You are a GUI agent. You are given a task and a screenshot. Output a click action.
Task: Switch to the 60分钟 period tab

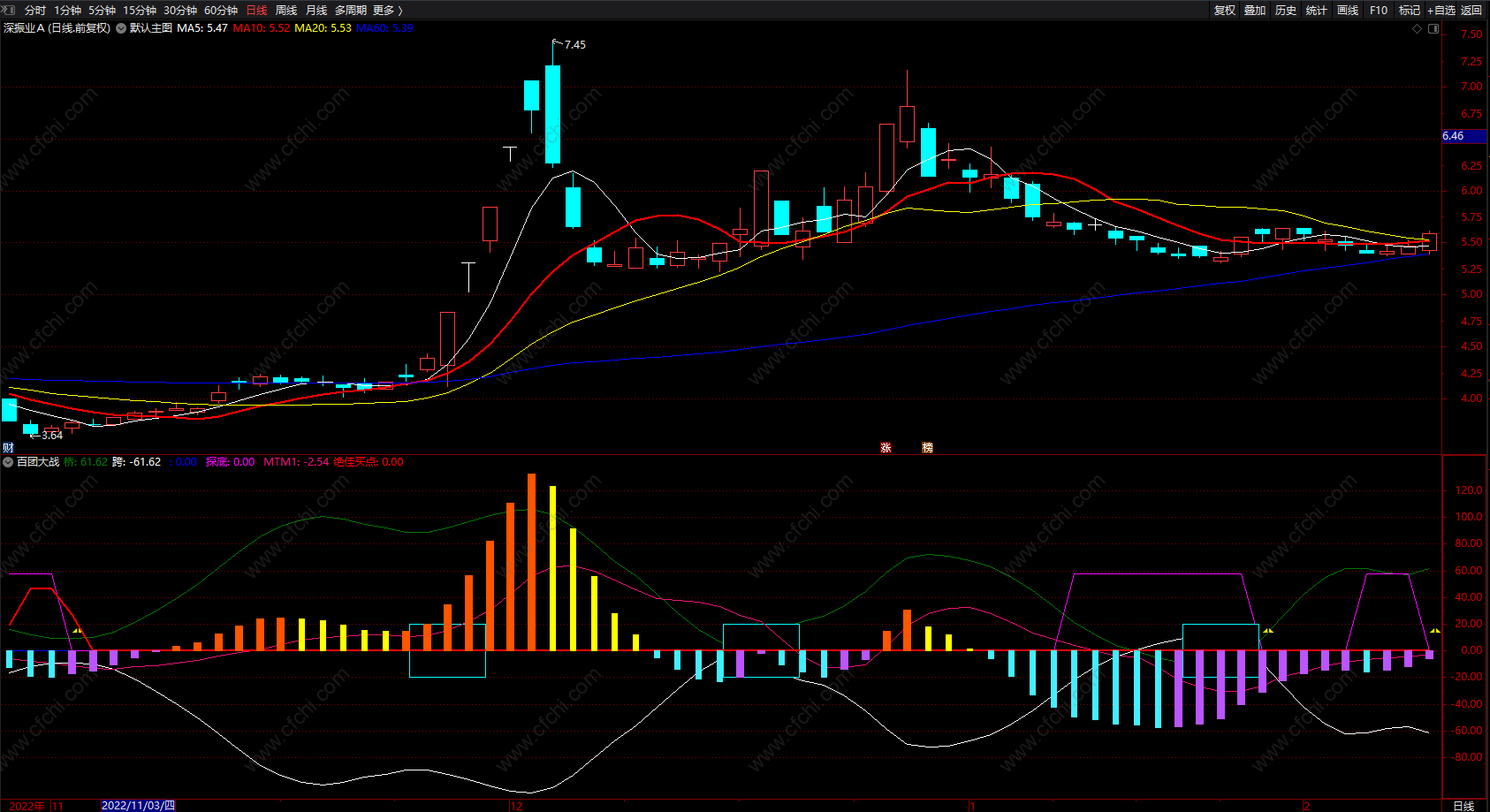pos(221,11)
